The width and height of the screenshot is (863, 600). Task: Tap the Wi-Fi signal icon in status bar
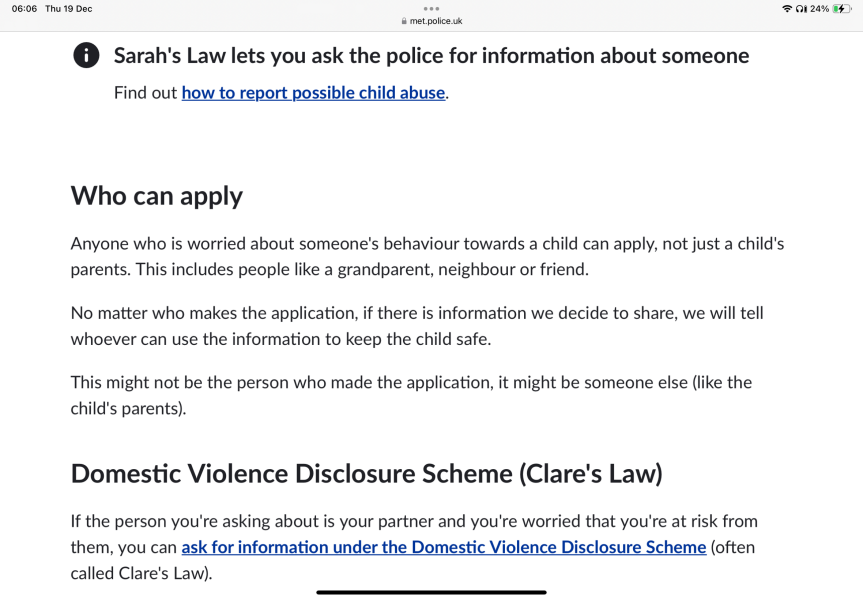(787, 9)
